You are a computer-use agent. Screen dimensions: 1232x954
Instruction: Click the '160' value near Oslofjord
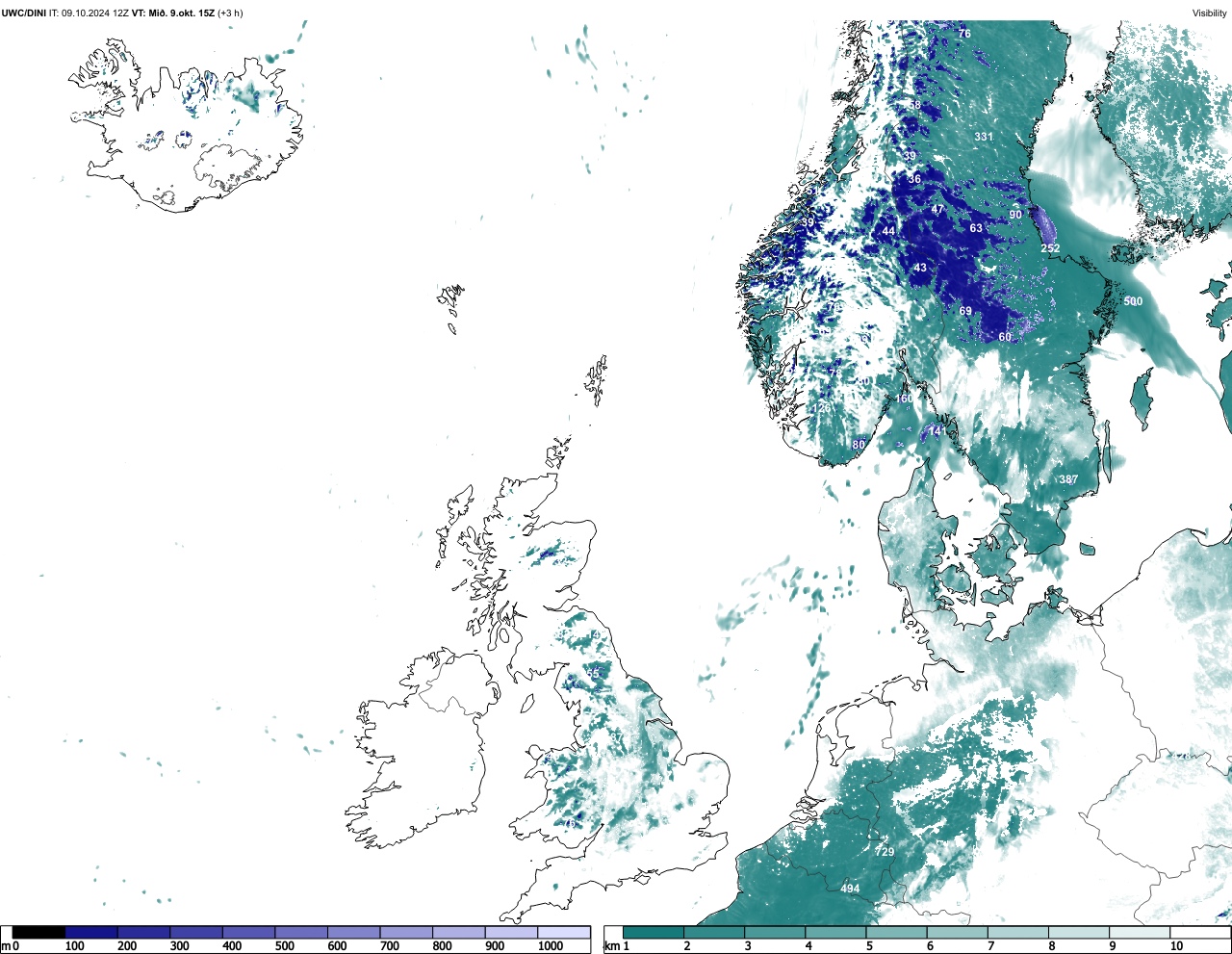pyautogui.click(x=904, y=399)
